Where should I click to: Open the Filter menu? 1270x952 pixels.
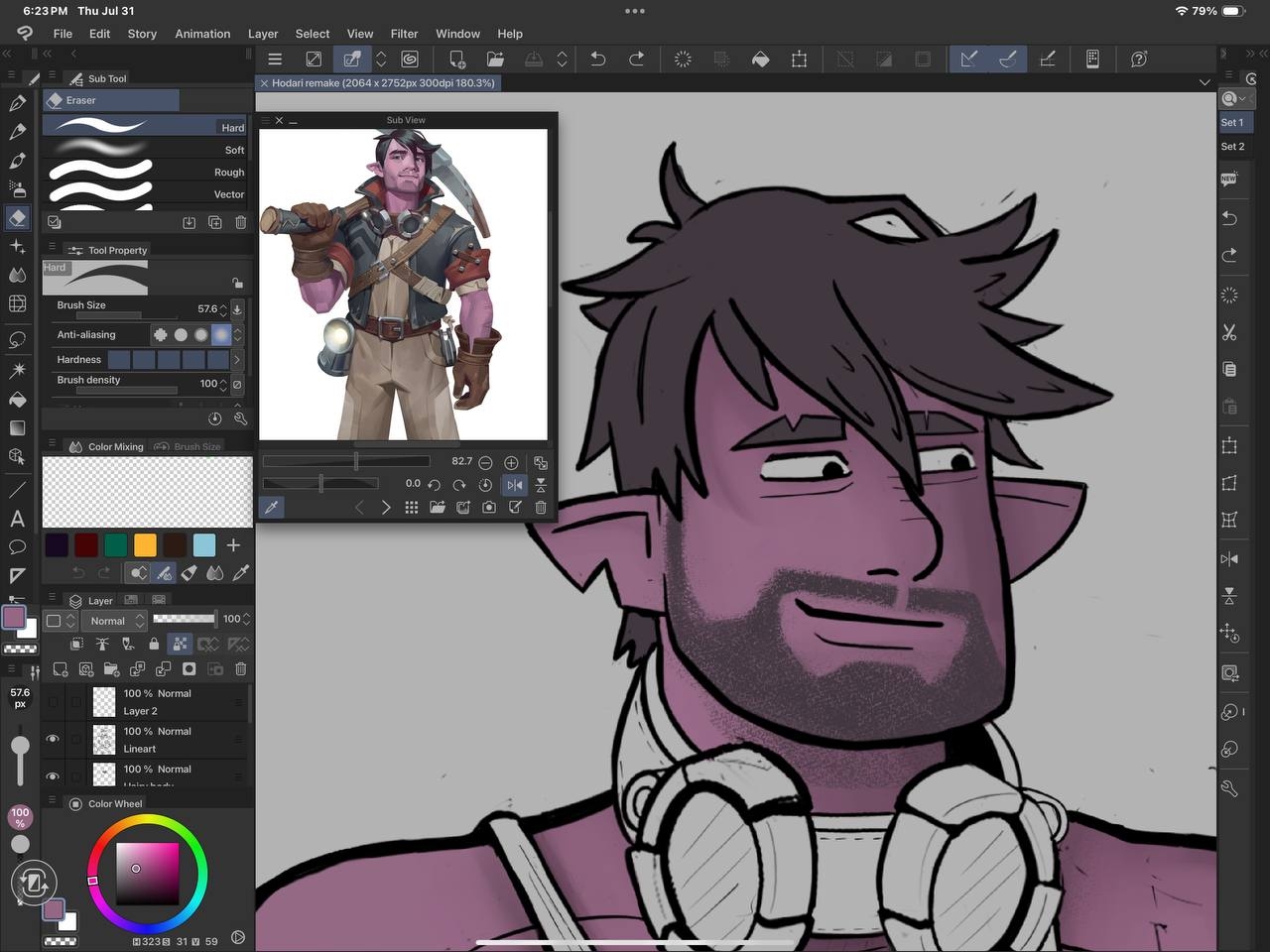coord(404,34)
